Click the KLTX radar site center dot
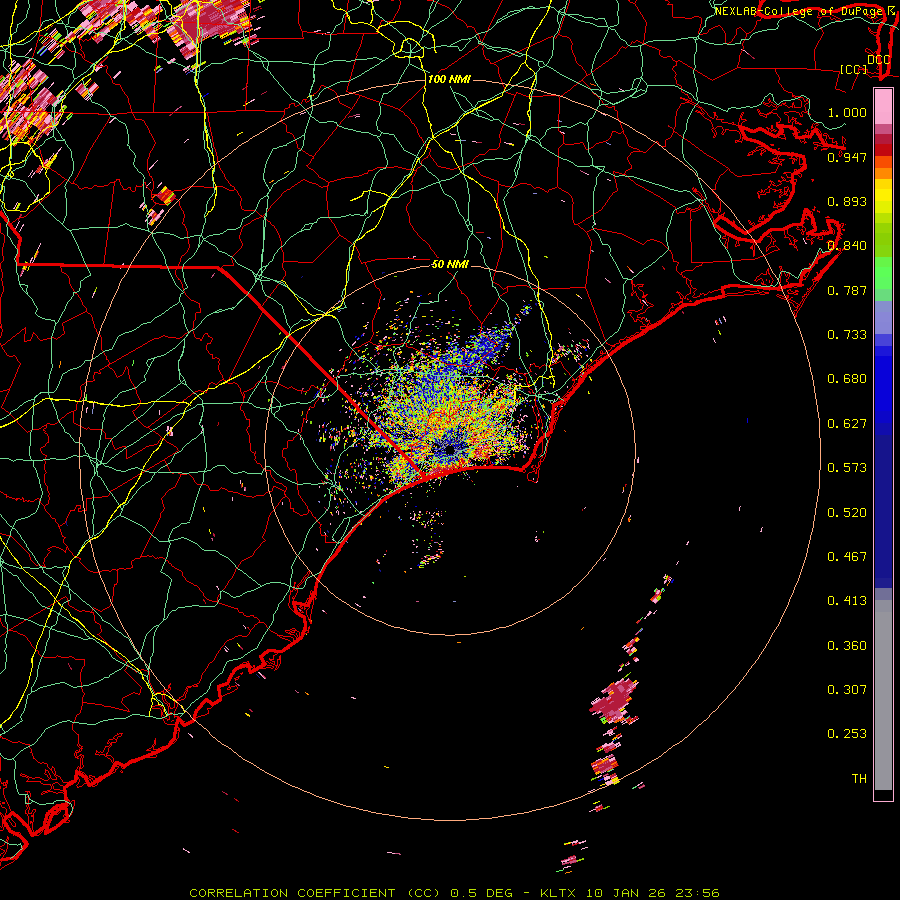The width and height of the screenshot is (900, 900). point(450,449)
